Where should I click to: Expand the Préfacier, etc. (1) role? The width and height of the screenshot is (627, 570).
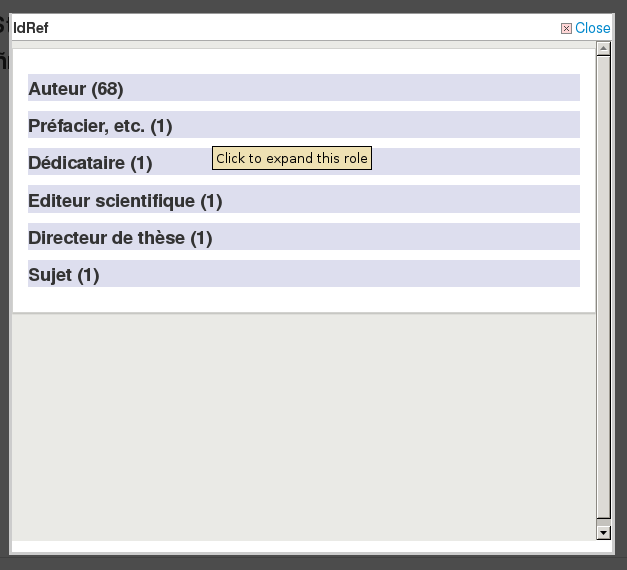click(x=100, y=126)
